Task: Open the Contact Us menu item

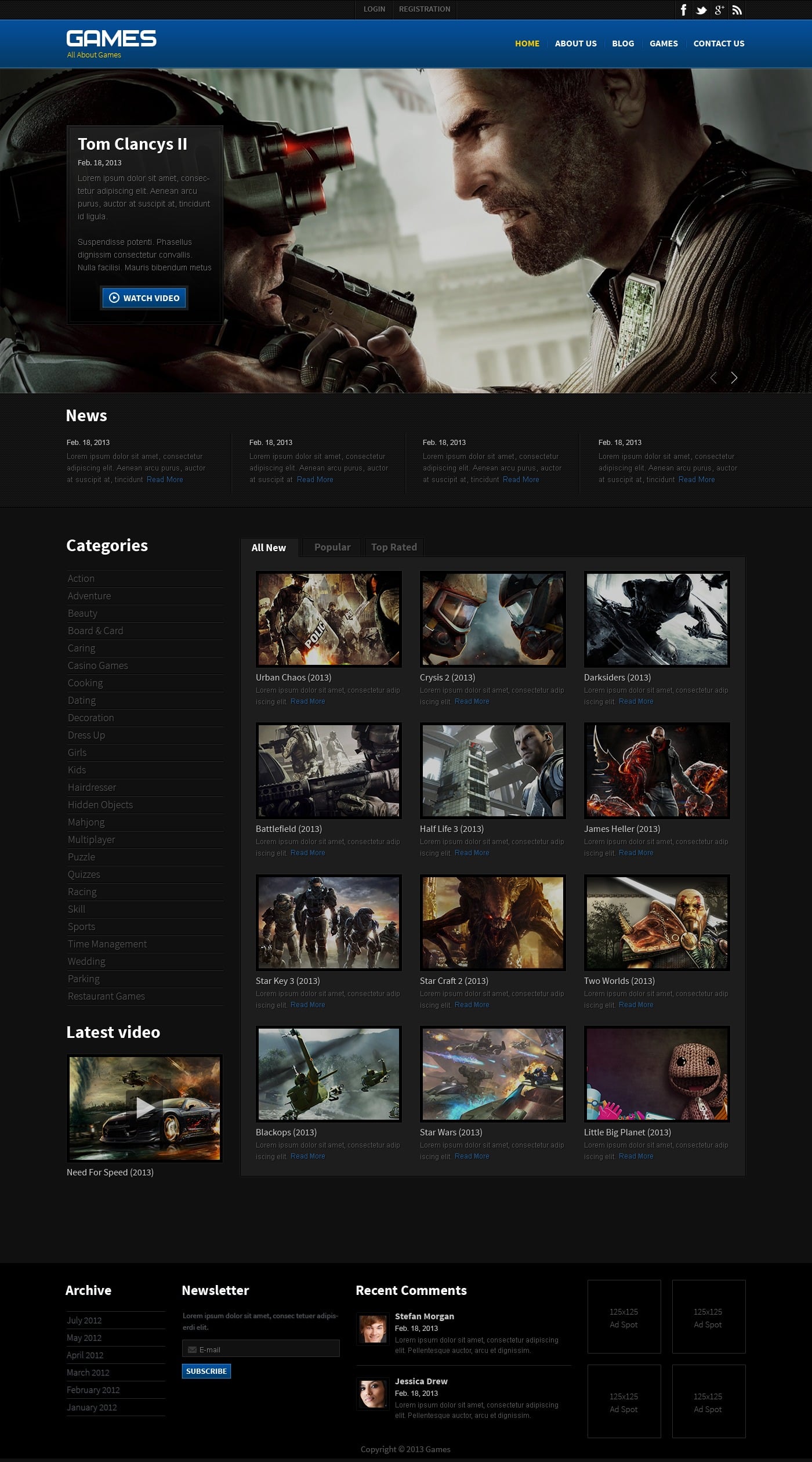Action: point(719,44)
